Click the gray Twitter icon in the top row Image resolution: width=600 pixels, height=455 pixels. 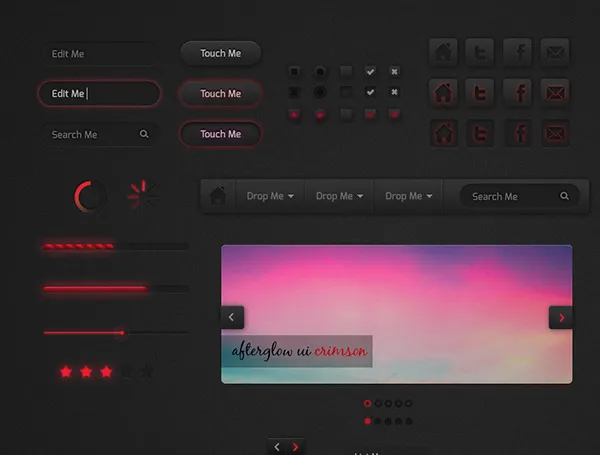[x=481, y=53]
